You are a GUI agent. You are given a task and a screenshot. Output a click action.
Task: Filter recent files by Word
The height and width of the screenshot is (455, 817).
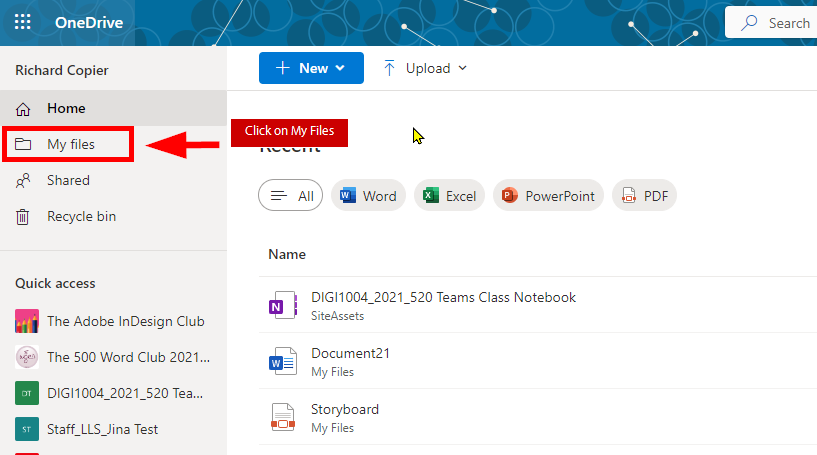click(x=368, y=195)
